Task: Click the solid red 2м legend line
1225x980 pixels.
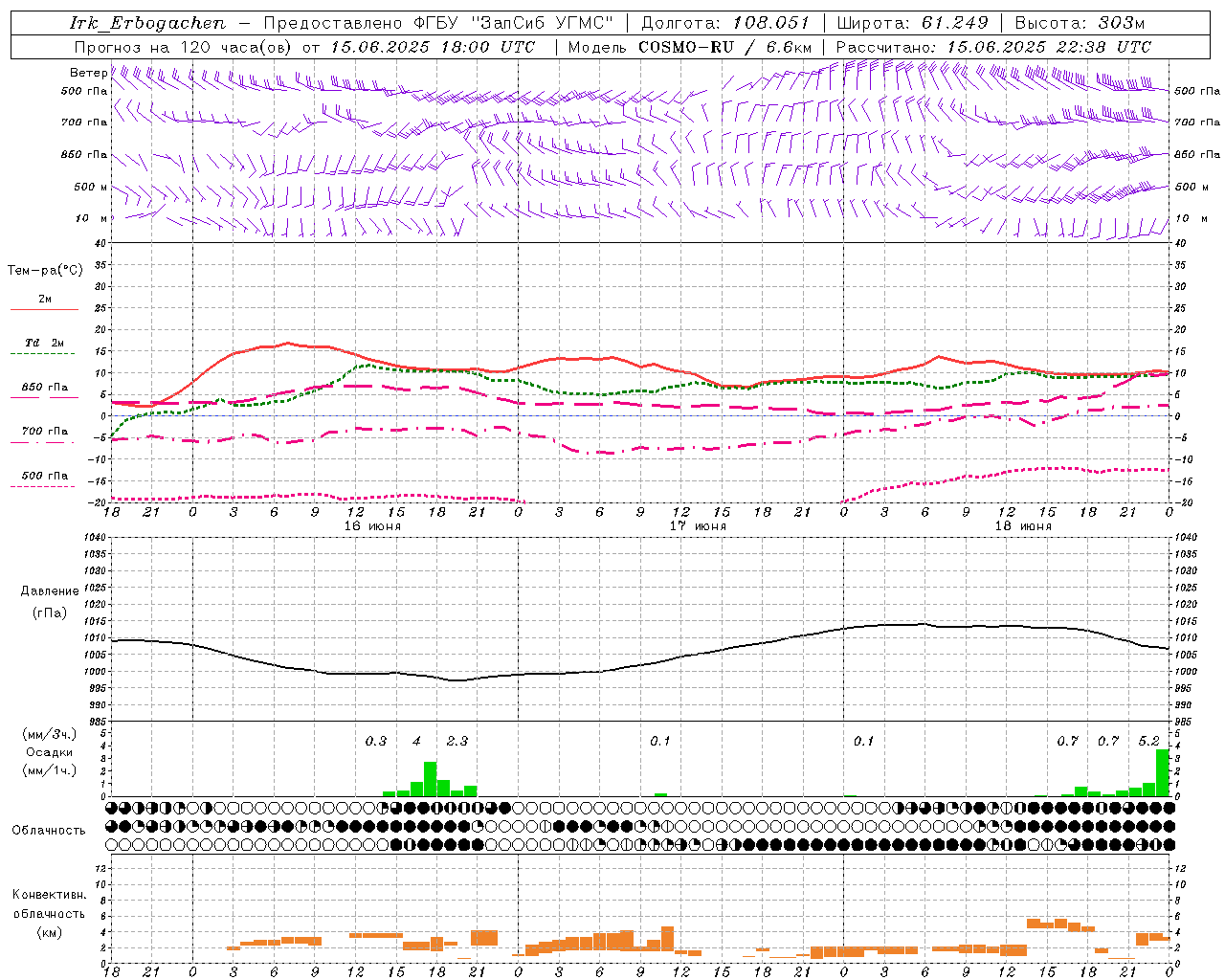Action: coord(44,309)
